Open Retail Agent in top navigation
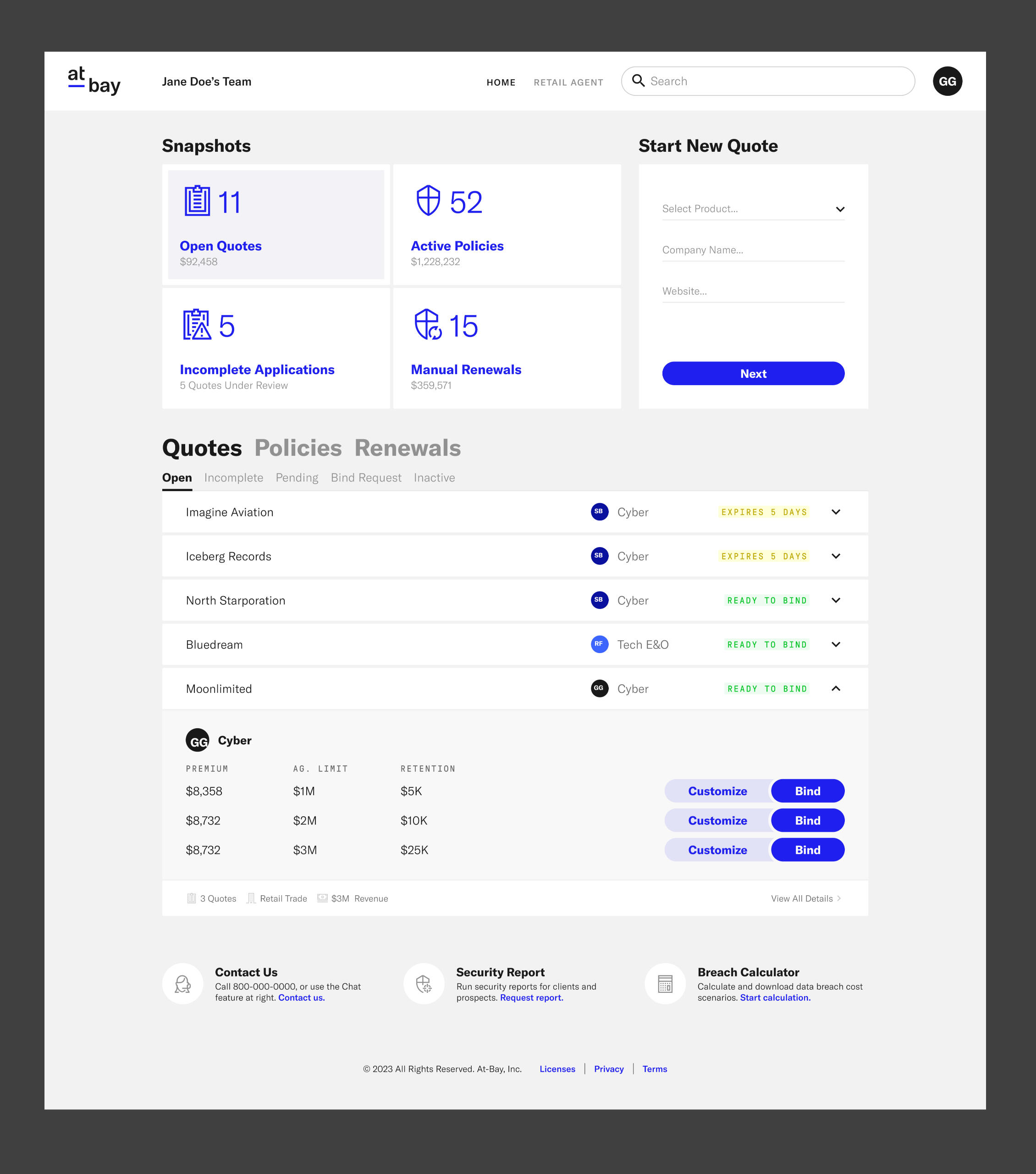Viewport: 1036px width, 1174px height. pyautogui.click(x=568, y=82)
